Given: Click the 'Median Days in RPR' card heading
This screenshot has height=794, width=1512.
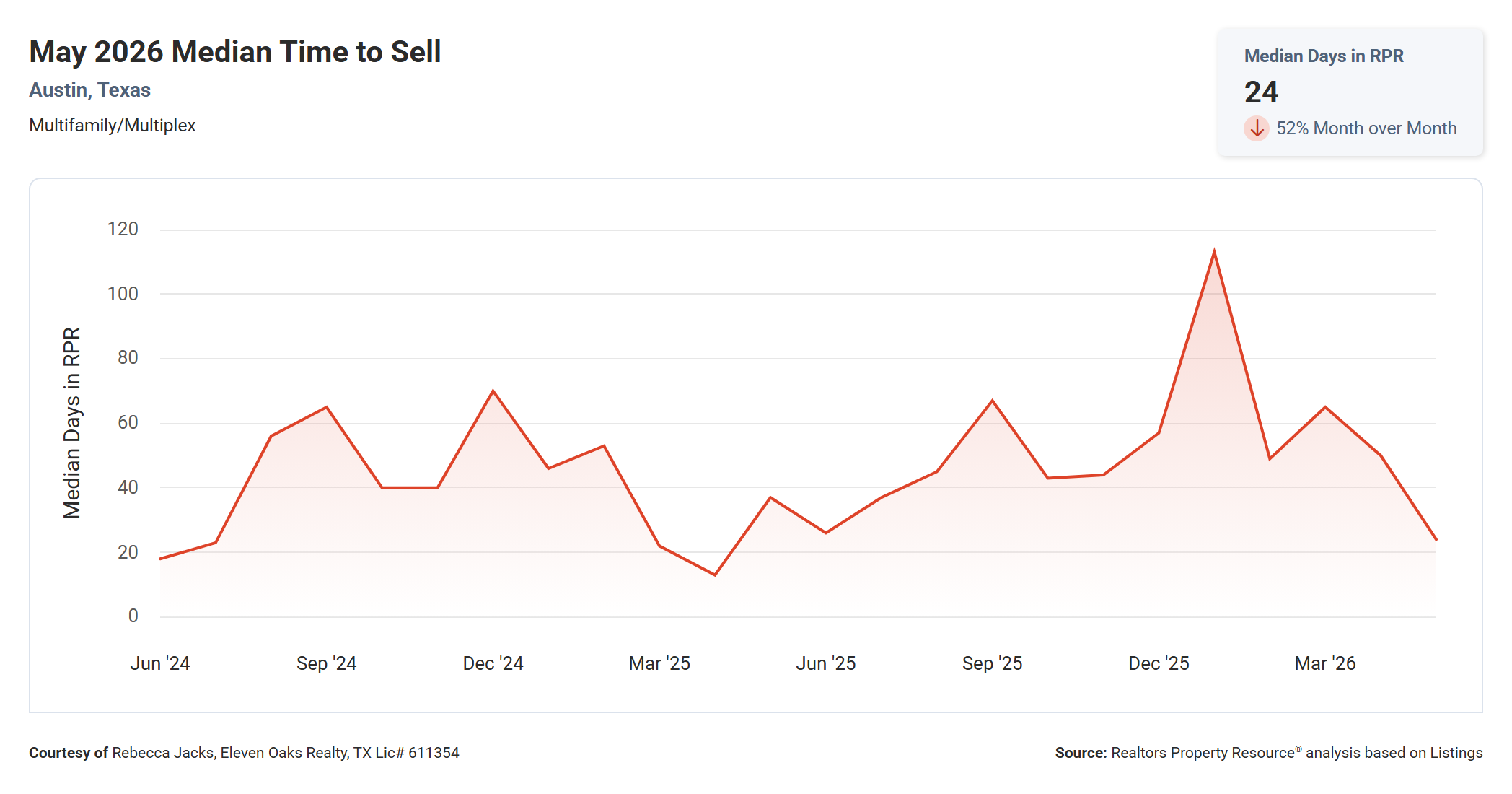Looking at the screenshot, I should (1324, 56).
